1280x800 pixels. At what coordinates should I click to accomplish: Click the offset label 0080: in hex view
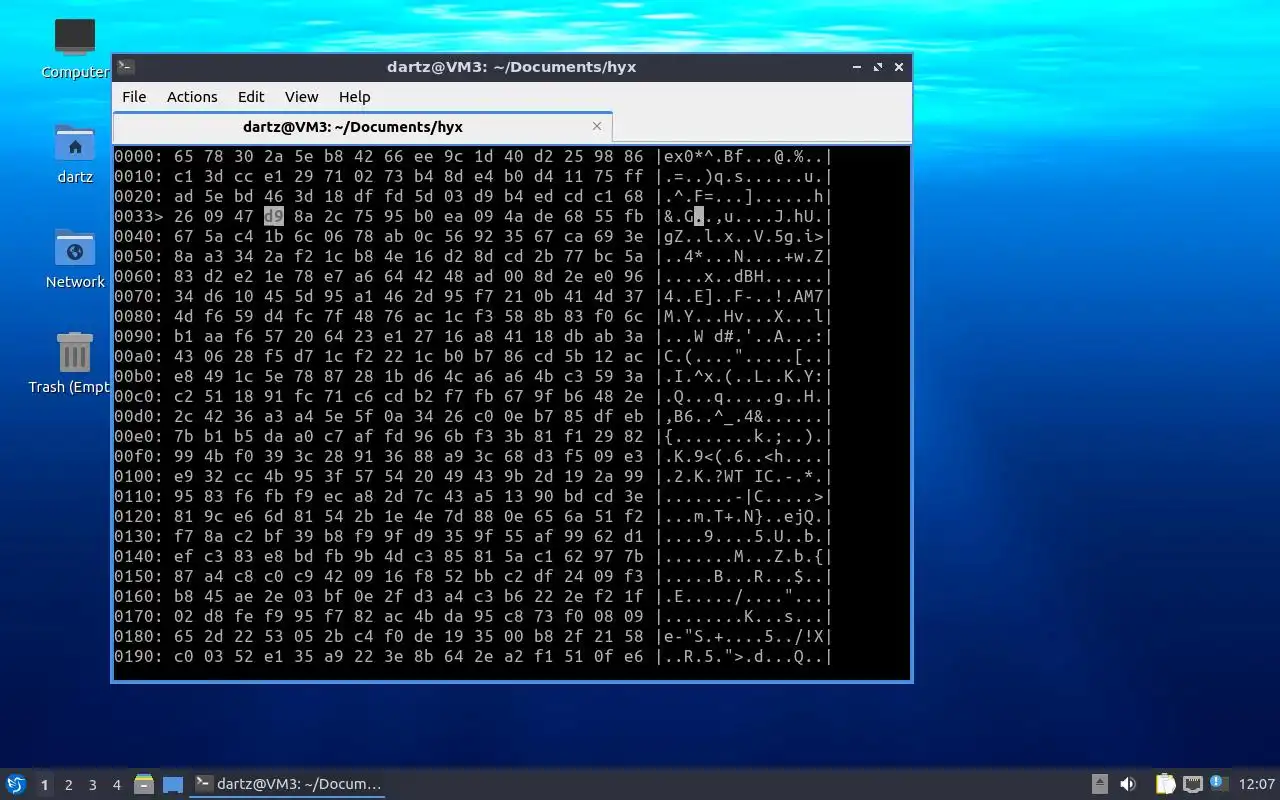point(139,316)
